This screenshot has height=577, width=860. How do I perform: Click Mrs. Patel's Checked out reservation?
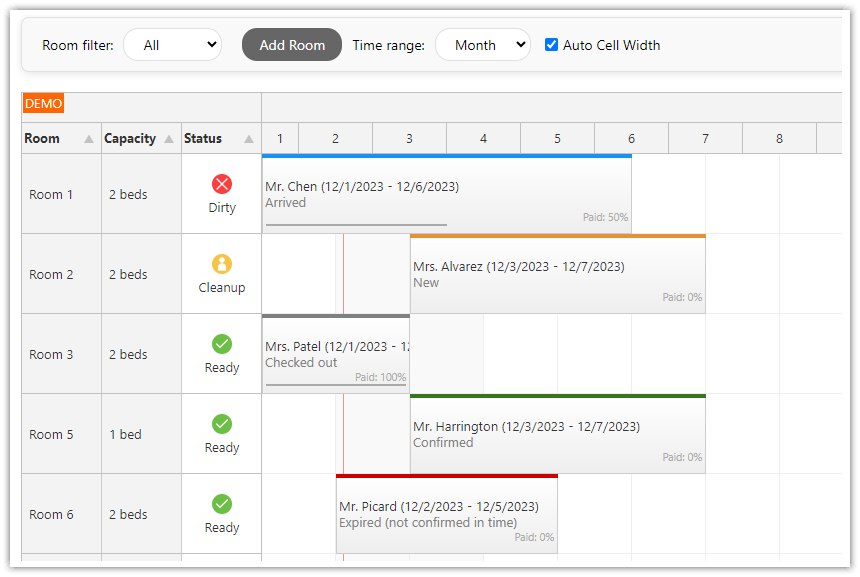[335, 354]
